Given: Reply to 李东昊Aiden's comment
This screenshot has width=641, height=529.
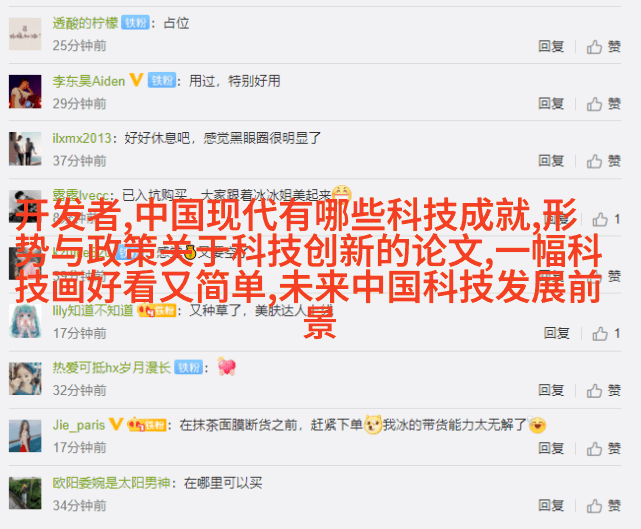Looking at the screenshot, I should coord(551,104).
